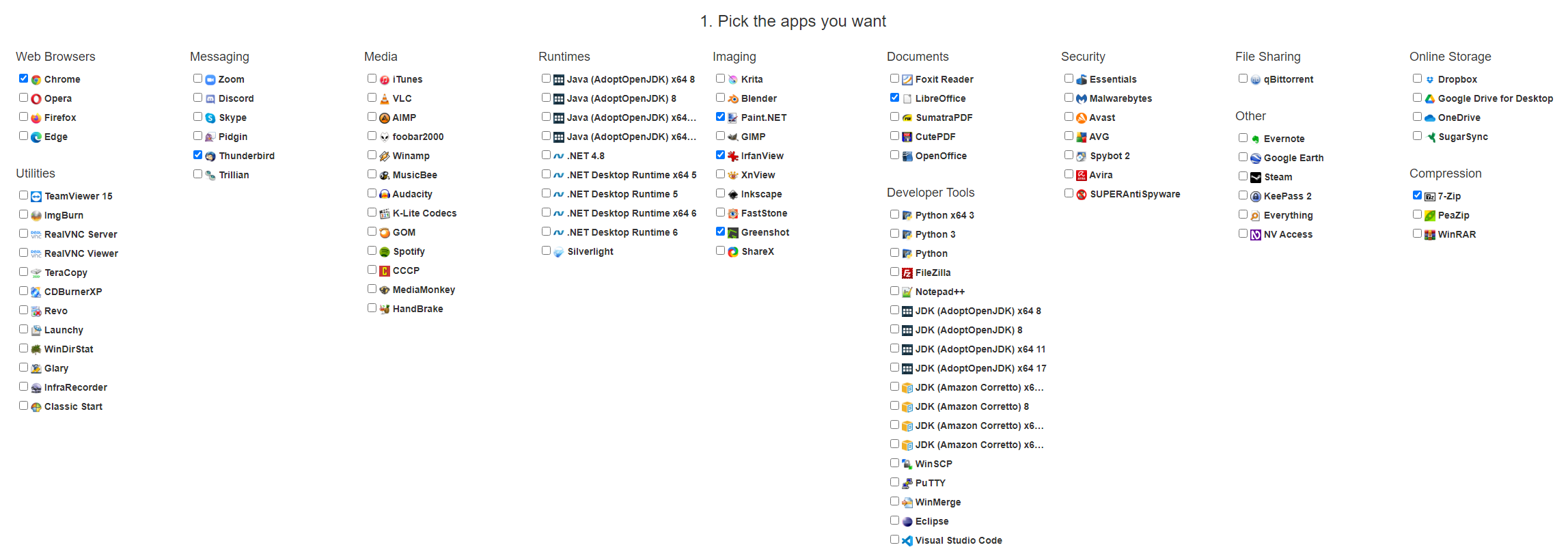Click the Steam icon
1568x556 pixels.
pos(1256,178)
